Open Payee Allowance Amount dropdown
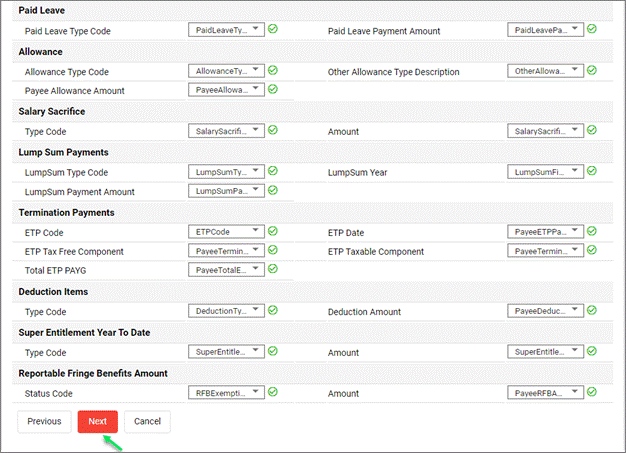 (226, 91)
